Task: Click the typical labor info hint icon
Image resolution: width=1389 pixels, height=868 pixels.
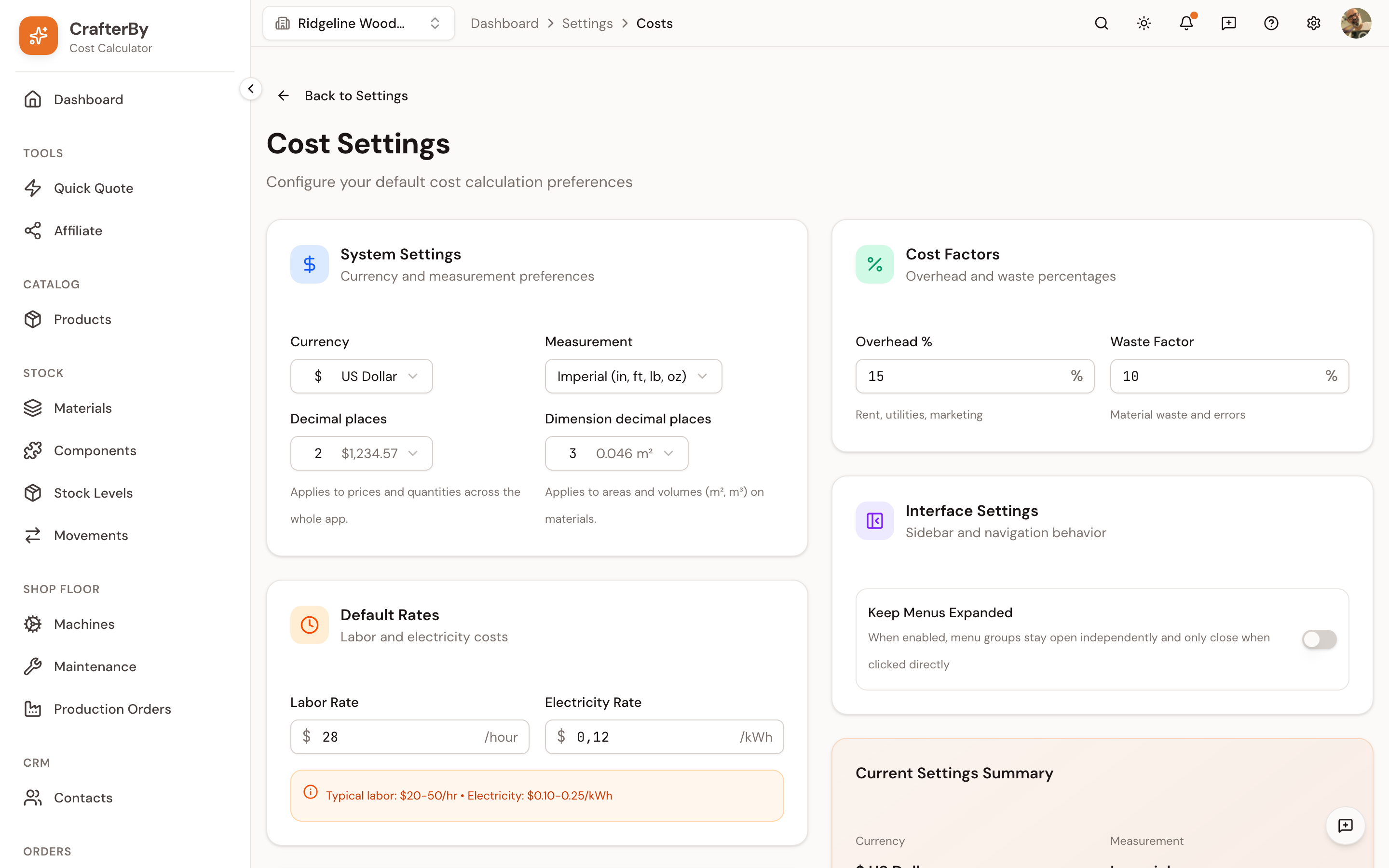Action: (x=311, y=792)
